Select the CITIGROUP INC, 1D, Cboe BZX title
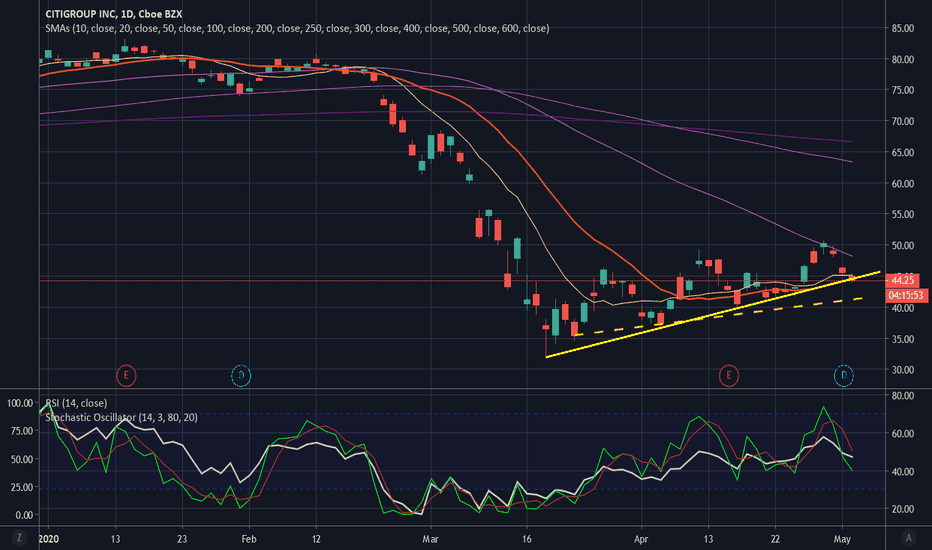Viewport: 932px width, 550px height. 114,14
